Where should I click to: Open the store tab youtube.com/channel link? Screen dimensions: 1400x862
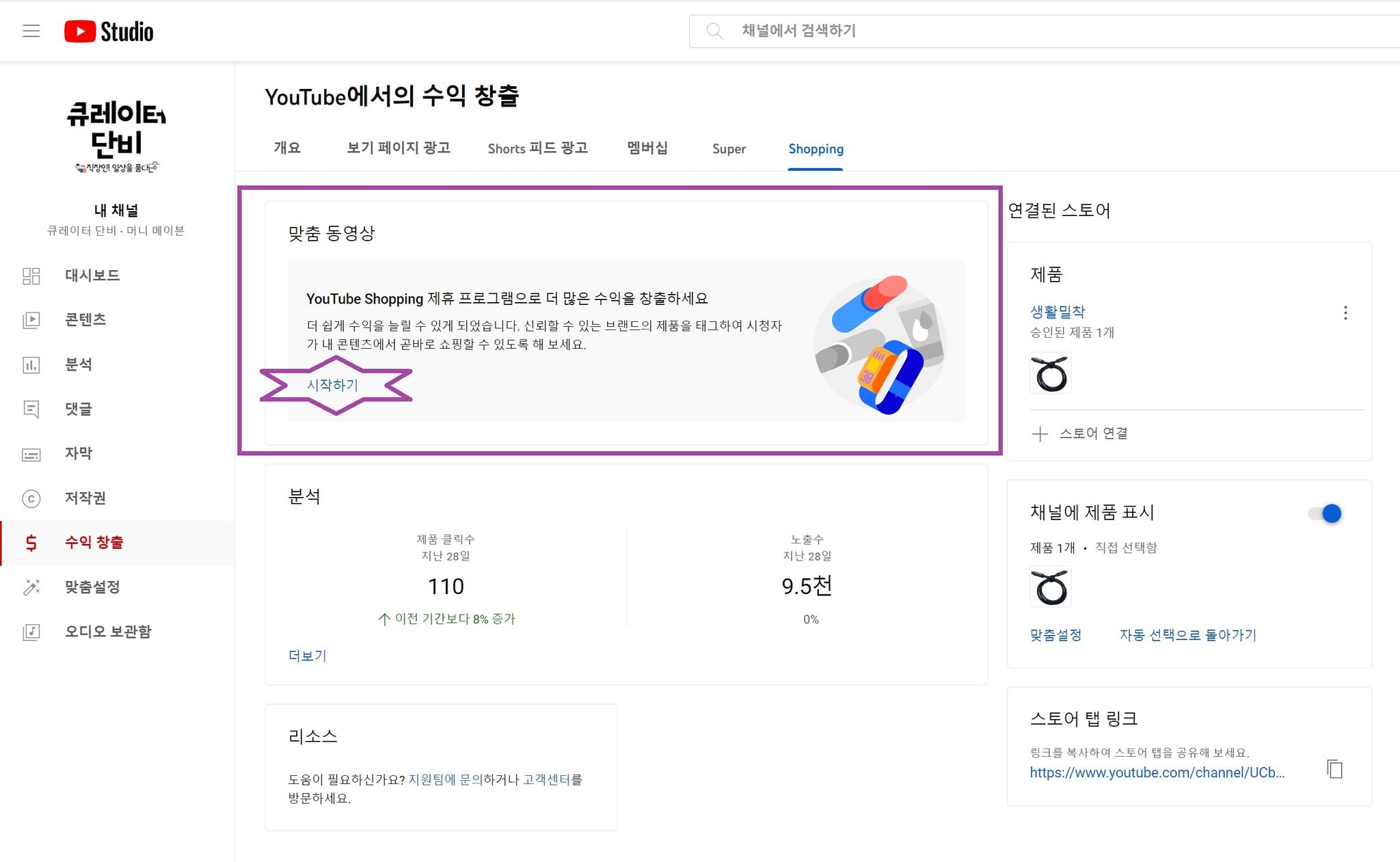click(x=1157, y=772)
